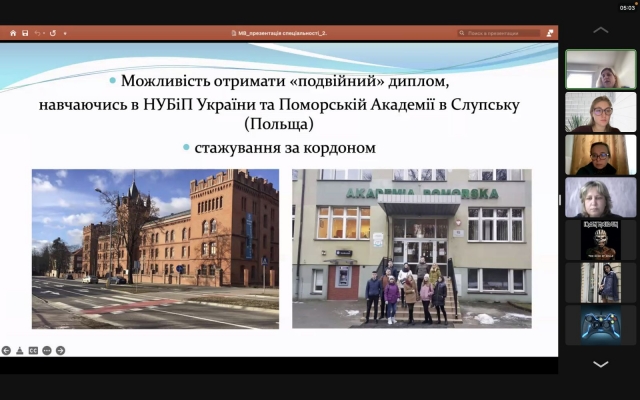The image size is (640, 400).
Task: Open the Undo history dropdown arrow
Action: point(44,33)
